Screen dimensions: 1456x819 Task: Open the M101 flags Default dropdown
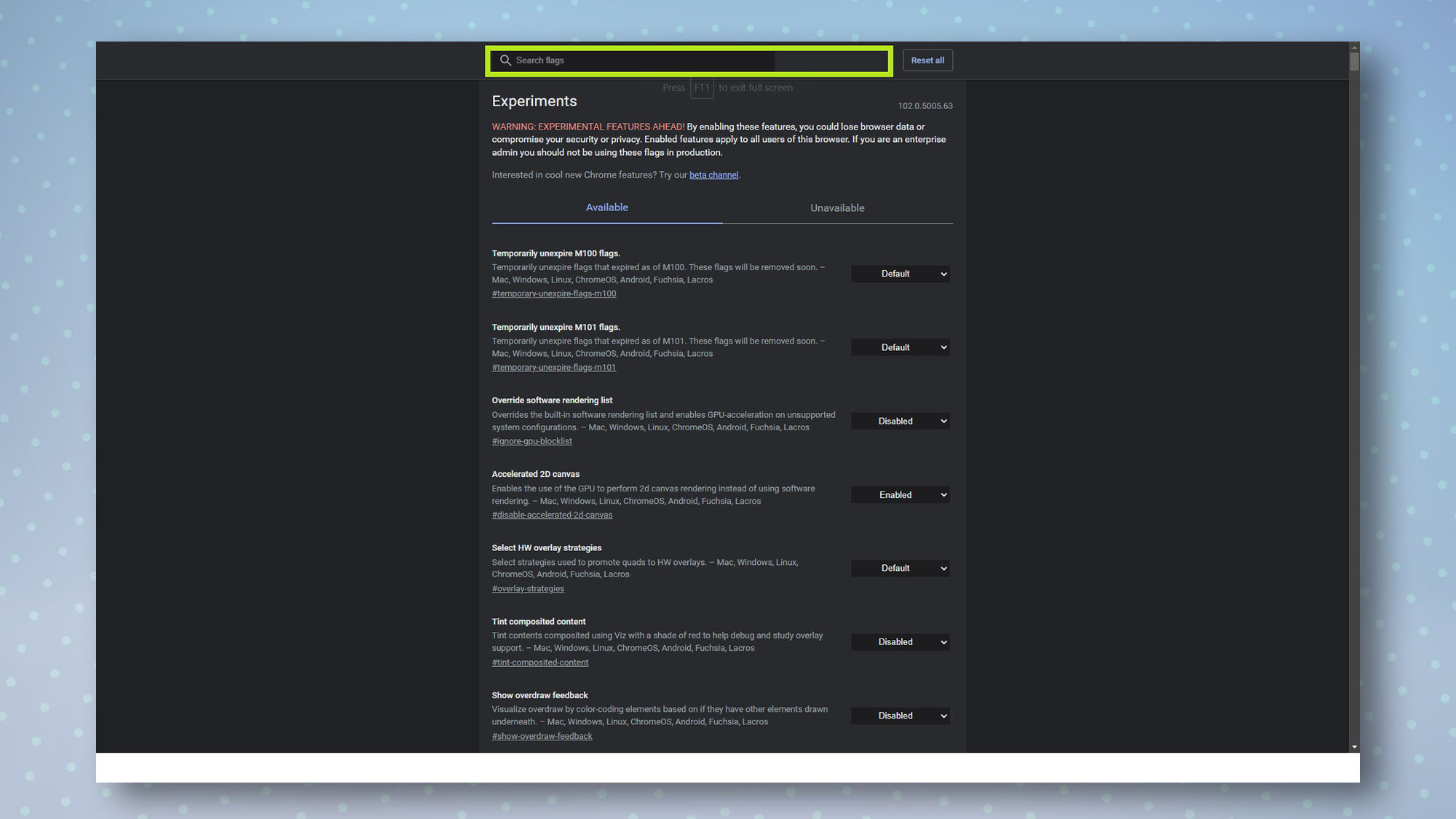coord(901,347)
